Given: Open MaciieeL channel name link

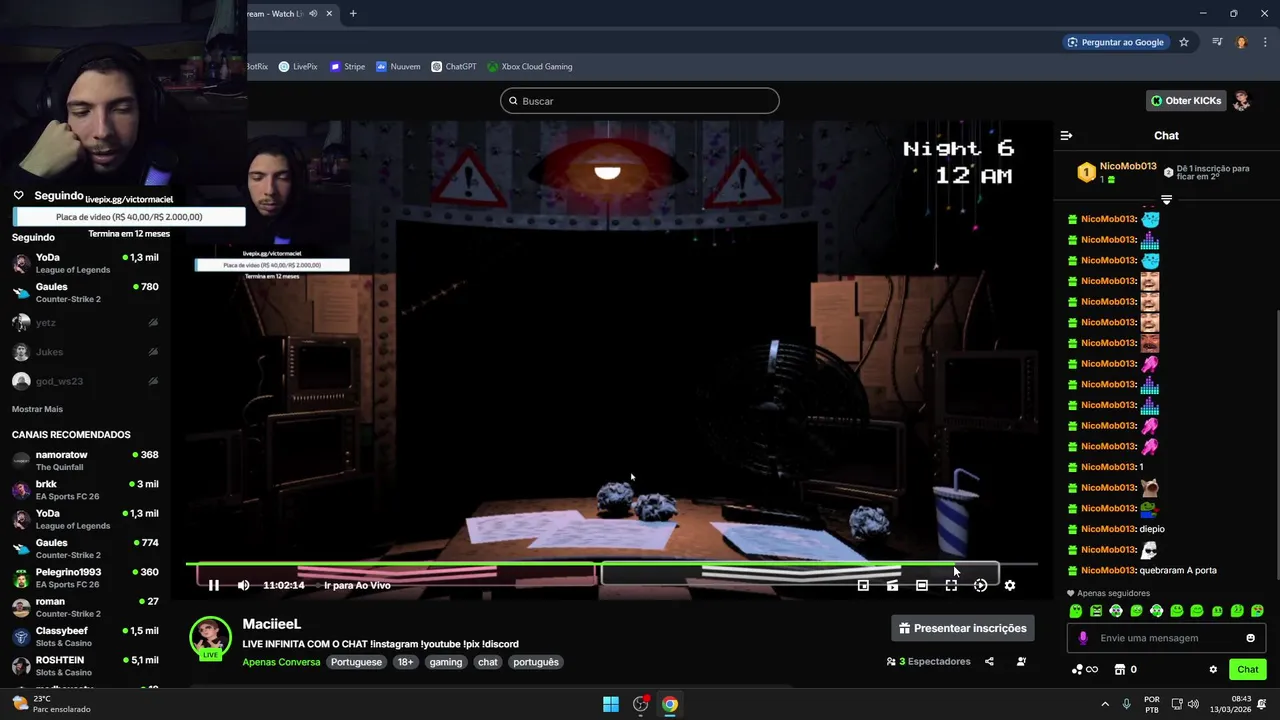Looking at the screenshot, I should pyautogui.click(x=271, y=624).
